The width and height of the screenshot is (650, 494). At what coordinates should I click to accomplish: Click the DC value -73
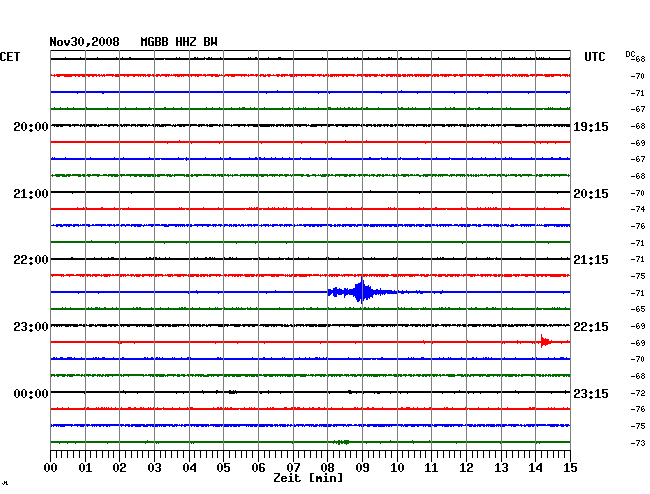(x=638, y=443)
